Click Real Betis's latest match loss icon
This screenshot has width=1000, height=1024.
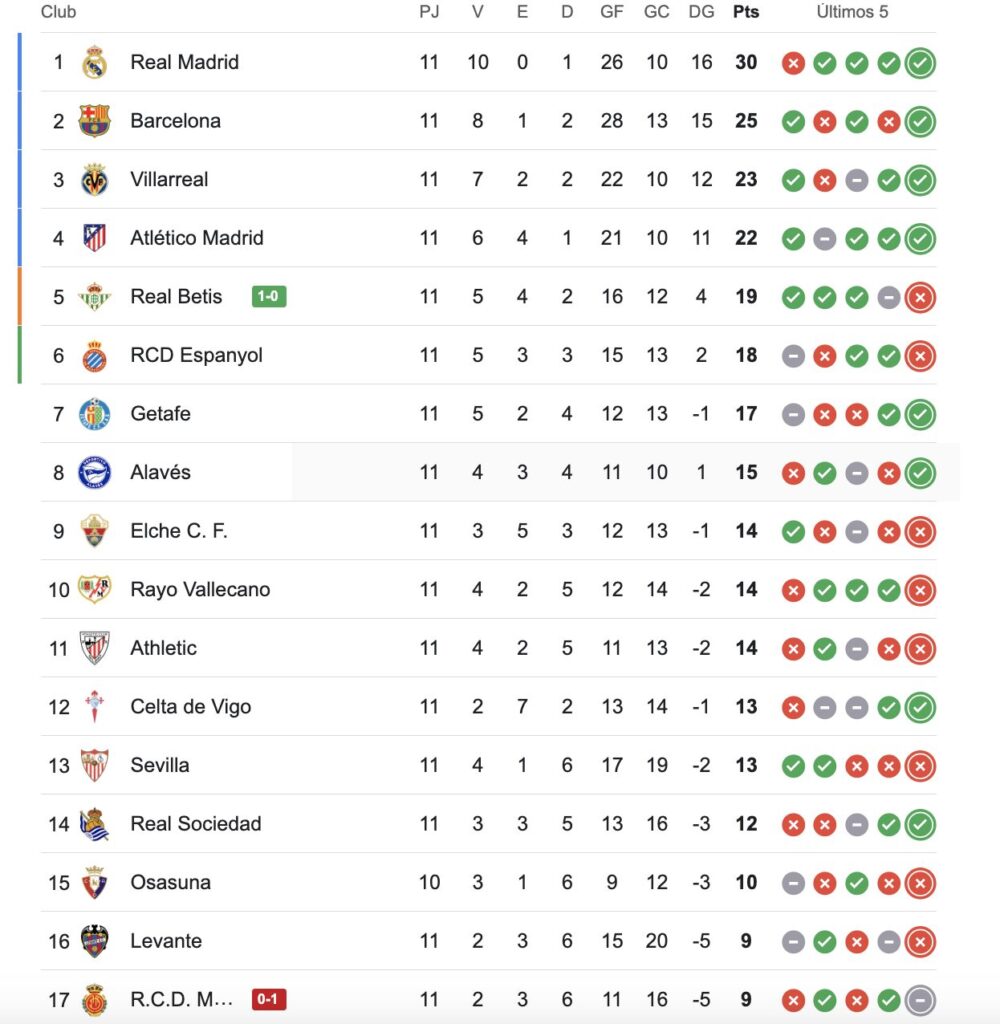(920, 297)
